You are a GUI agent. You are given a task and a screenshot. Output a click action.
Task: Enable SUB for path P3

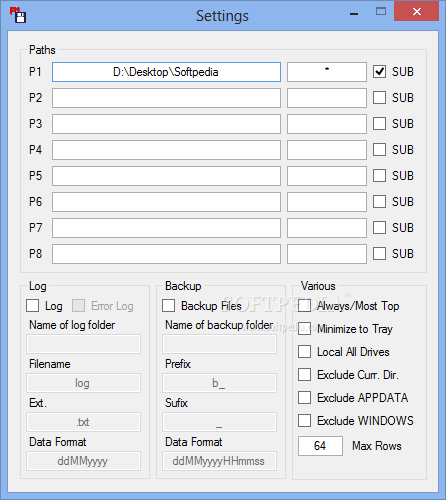[379, 124]
